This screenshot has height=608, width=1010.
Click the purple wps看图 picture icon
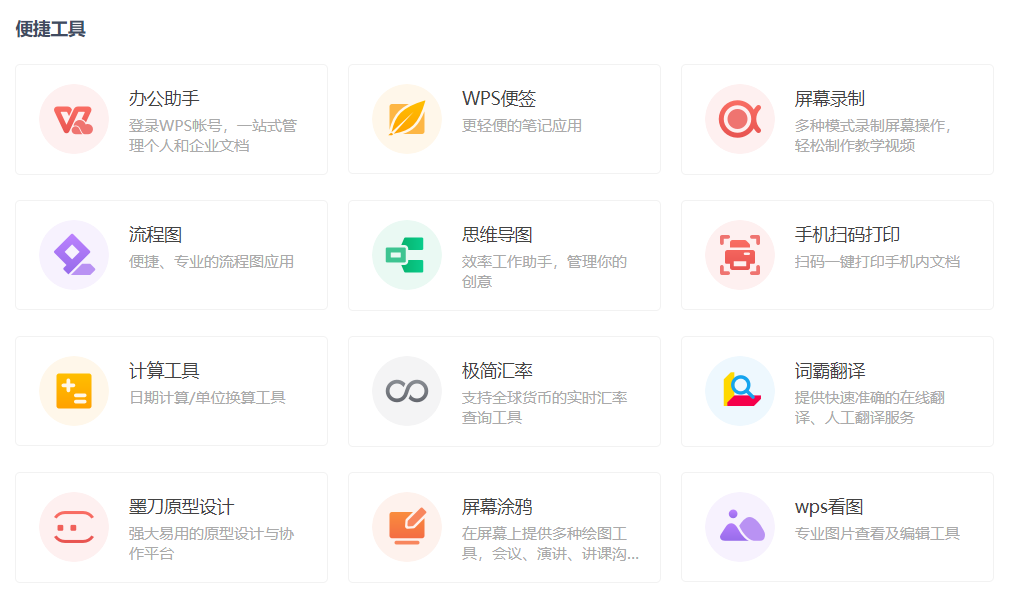(x=740, y=527)
